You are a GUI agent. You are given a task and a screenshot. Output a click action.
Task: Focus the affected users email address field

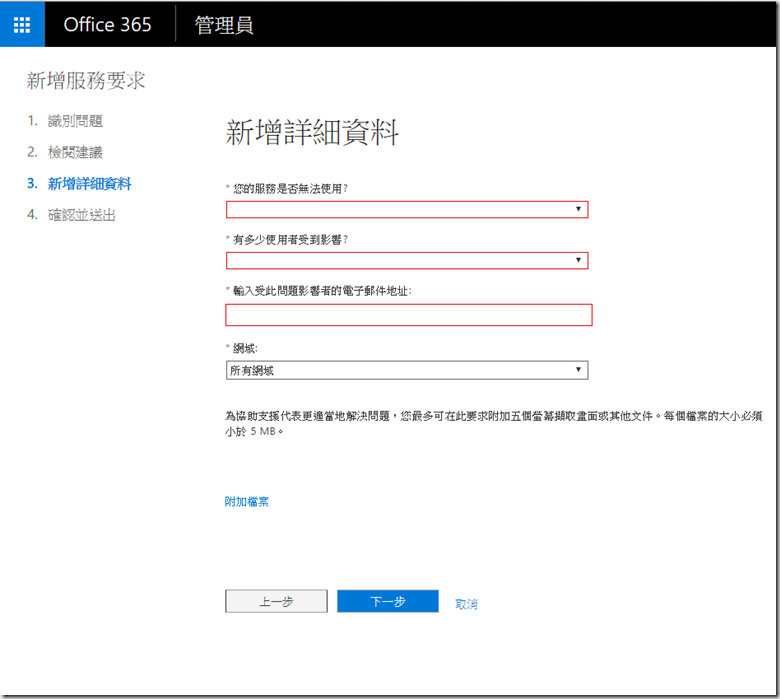pos(408,315)
